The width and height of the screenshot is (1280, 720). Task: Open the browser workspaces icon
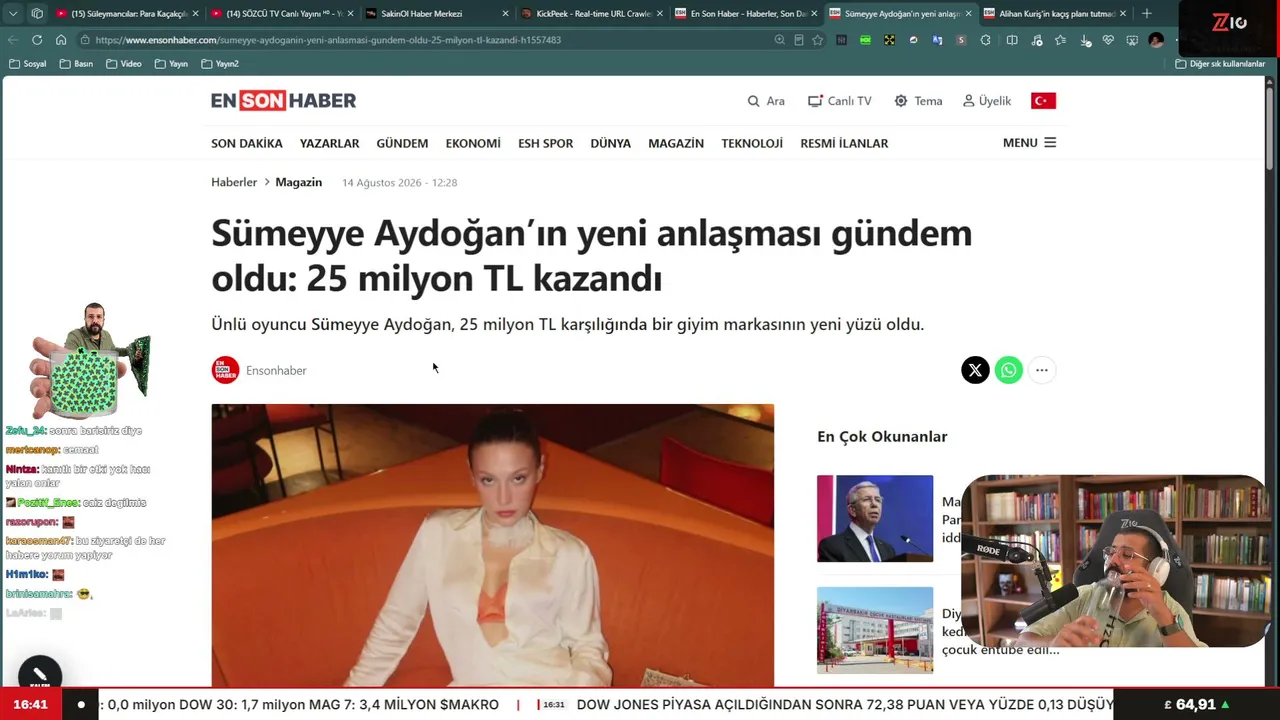click(x=37, y=14)
